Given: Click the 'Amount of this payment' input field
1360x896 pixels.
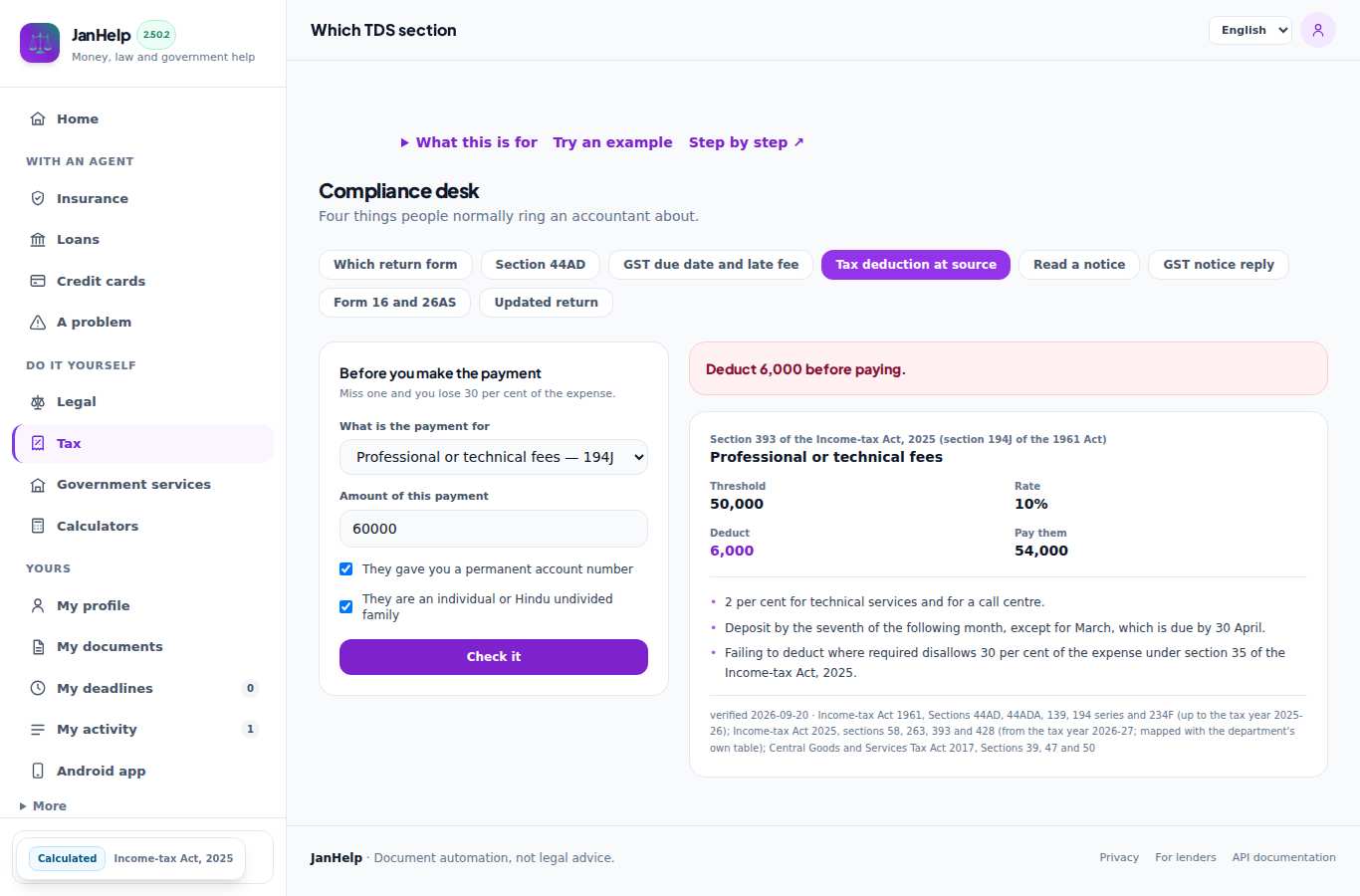Looking at the screenshot, I should (x=494, y=529).
